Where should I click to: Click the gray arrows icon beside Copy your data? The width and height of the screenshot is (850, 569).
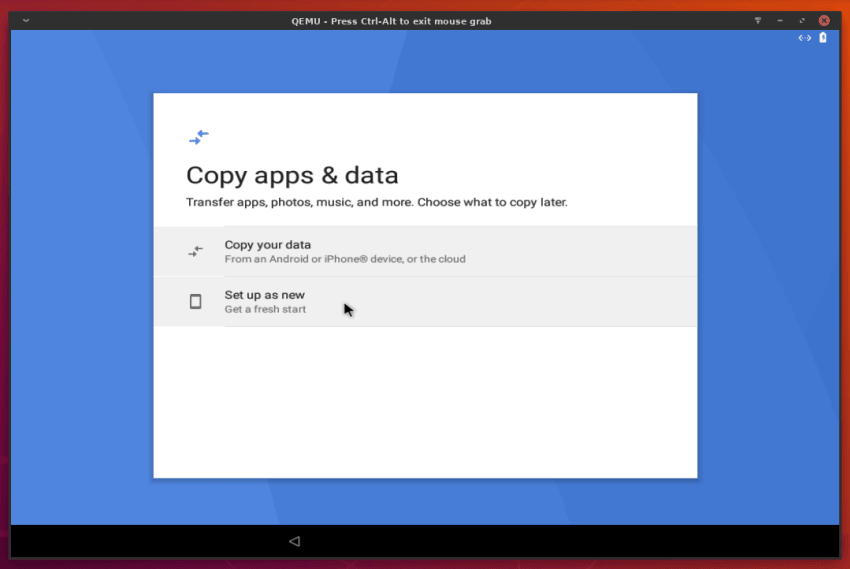point(196,252)
